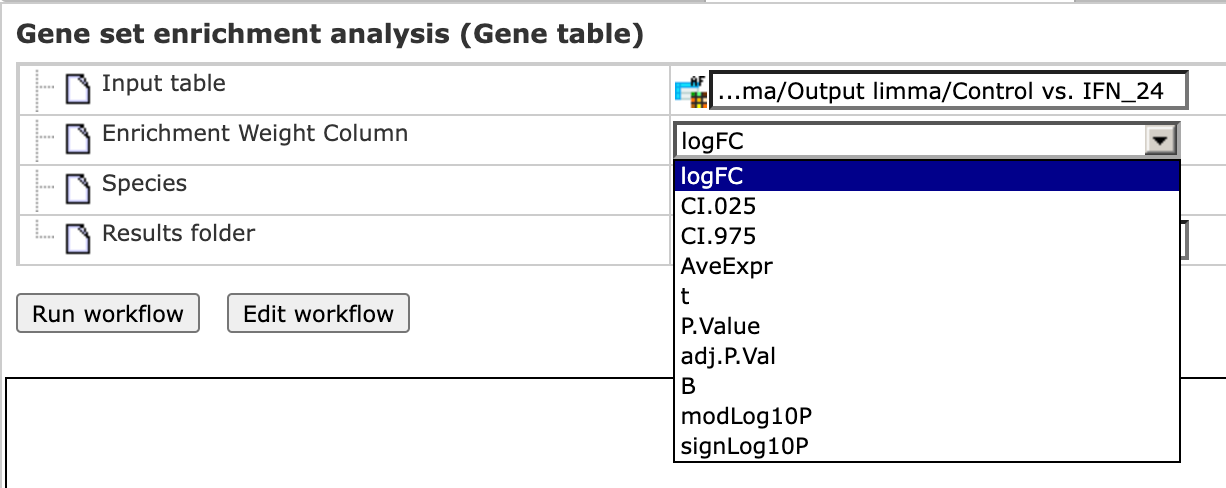Open the Edit workflow button
This screenshot has width=1226, height=488.
point(319,314)
